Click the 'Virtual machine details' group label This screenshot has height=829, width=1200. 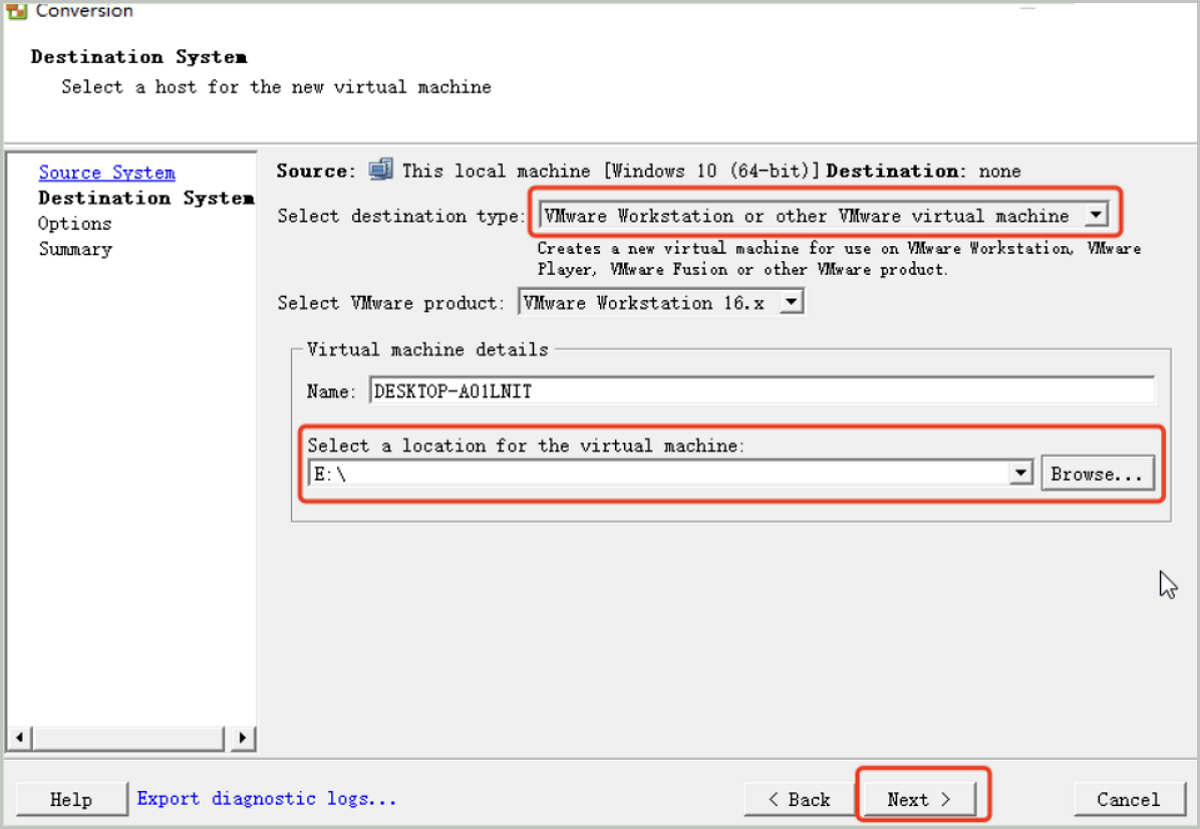tap(428, 349)
